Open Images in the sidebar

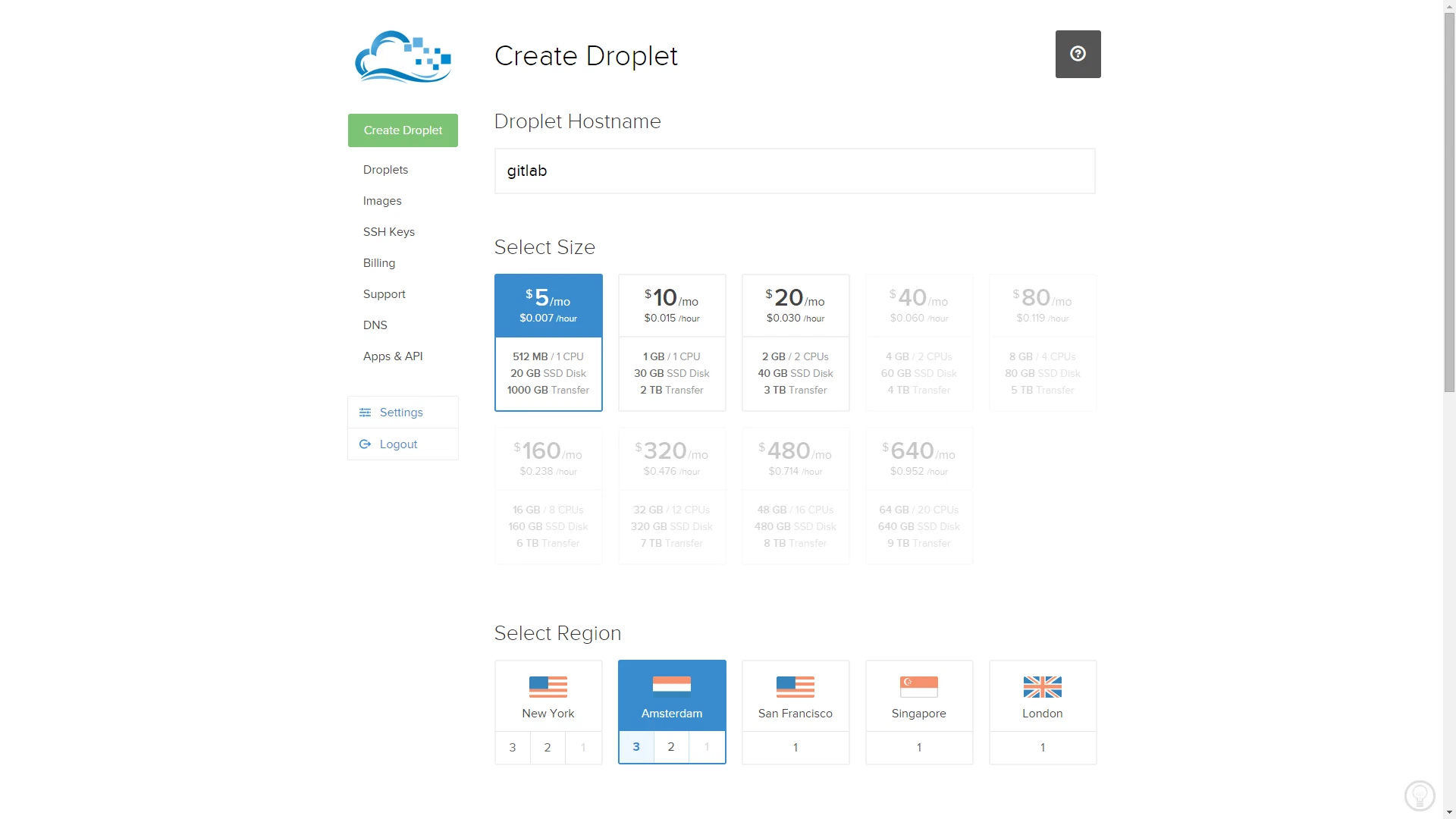[382, 201]
